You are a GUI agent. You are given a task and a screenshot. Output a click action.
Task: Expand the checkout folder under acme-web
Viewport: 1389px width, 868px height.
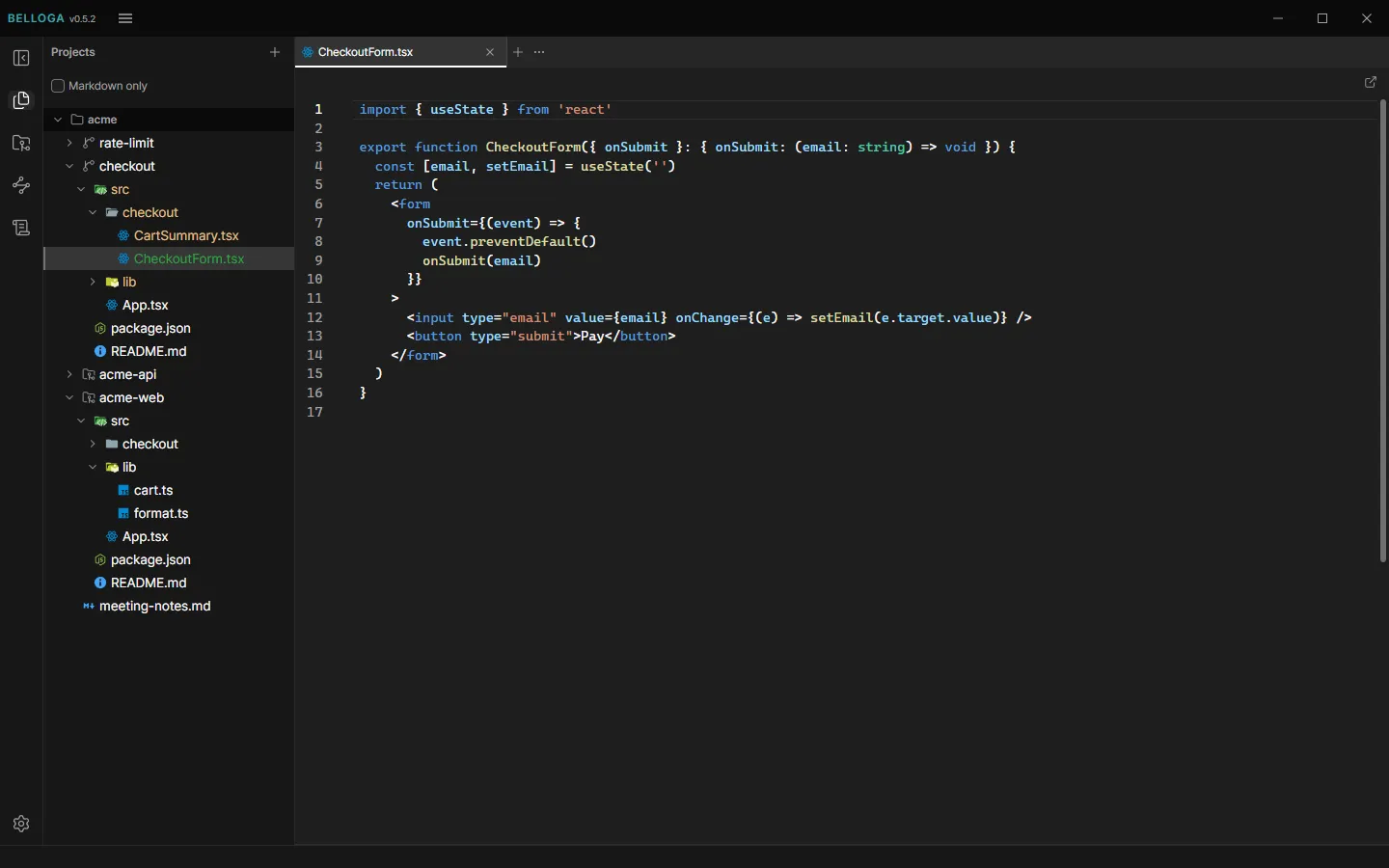pos(93,444)
